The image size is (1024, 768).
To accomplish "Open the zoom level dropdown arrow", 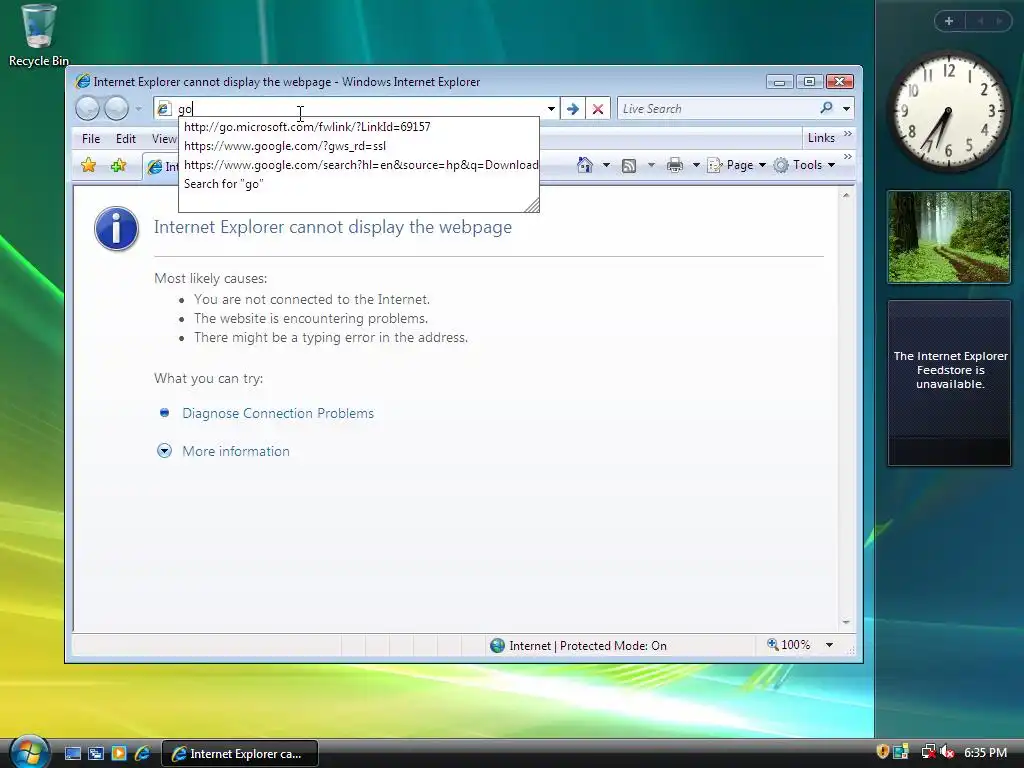I will tap(829, 645).
